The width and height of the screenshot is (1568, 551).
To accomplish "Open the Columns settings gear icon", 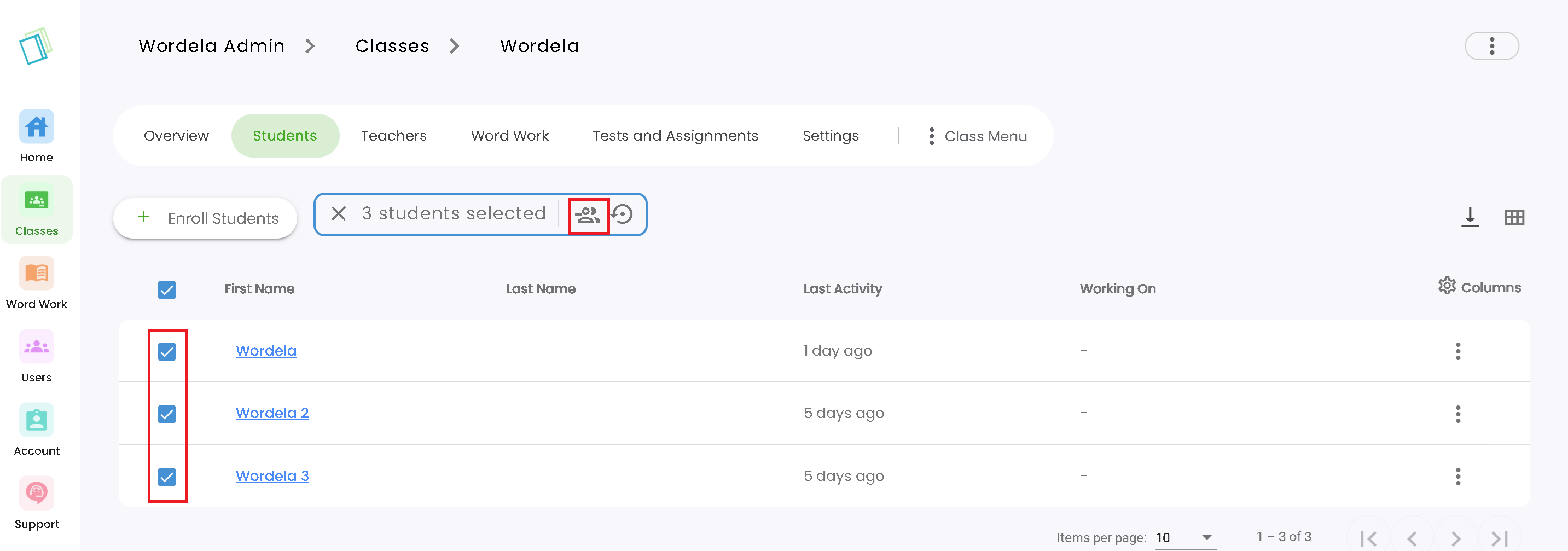I will (x=1448, y=287).
